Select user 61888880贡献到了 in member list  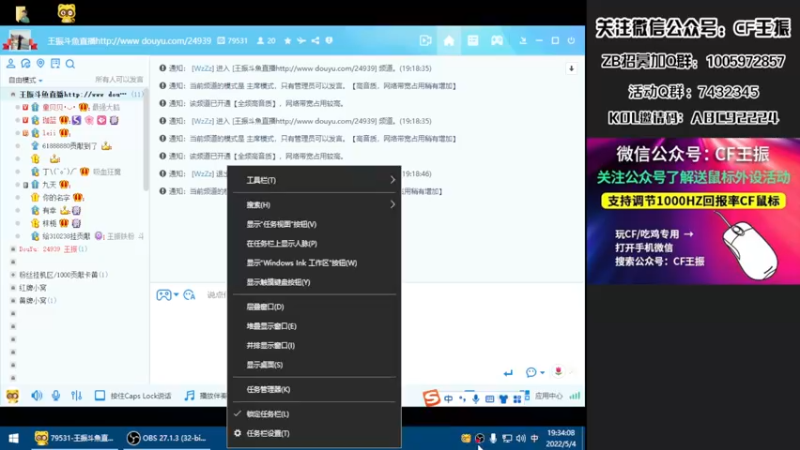pyautogui.click(x=69, y=146)
